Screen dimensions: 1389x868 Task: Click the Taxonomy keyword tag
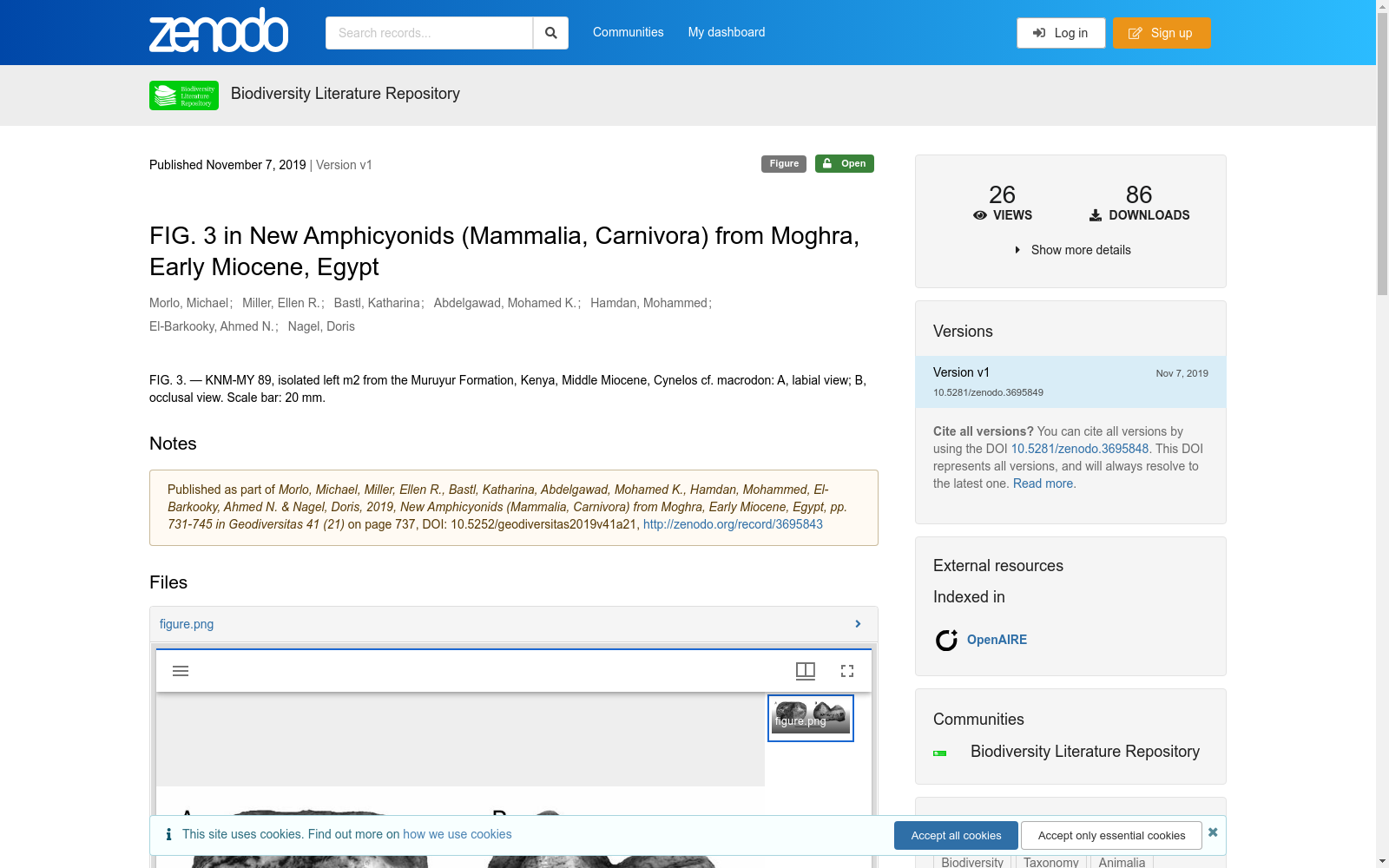coord(1051,862)
